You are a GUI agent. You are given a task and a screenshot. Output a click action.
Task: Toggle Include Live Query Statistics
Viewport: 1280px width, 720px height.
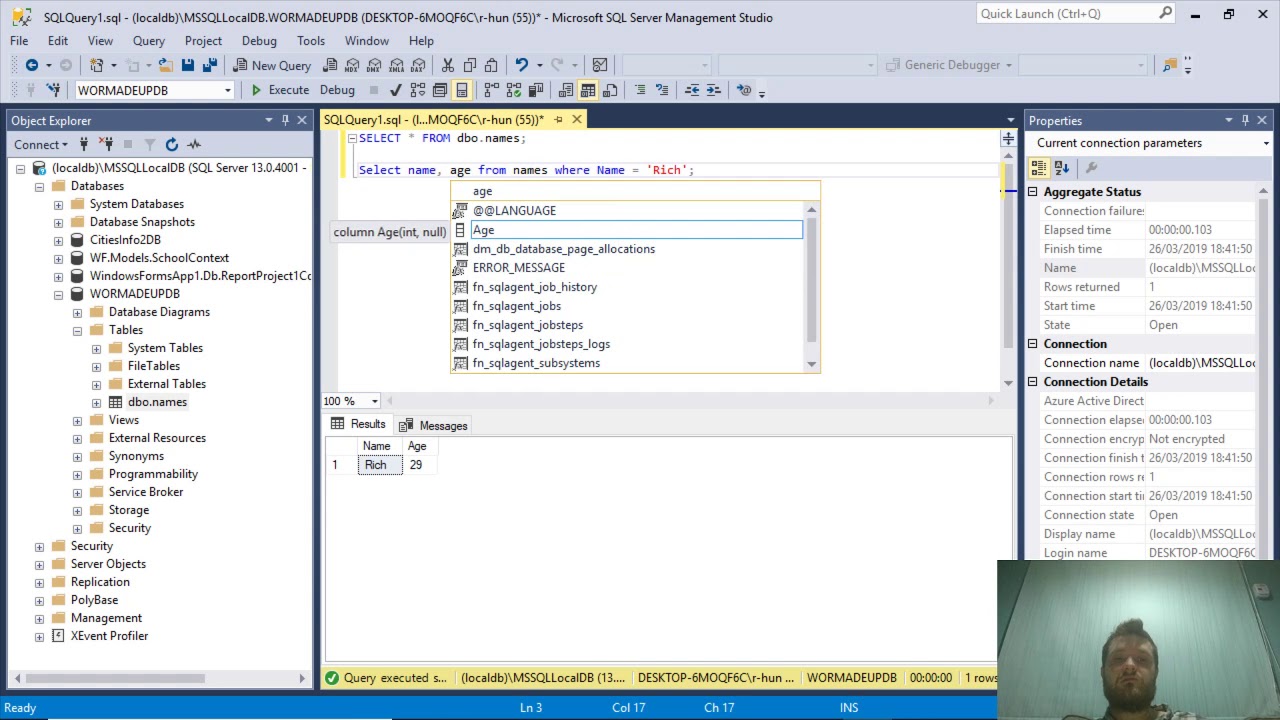(514, 90)
